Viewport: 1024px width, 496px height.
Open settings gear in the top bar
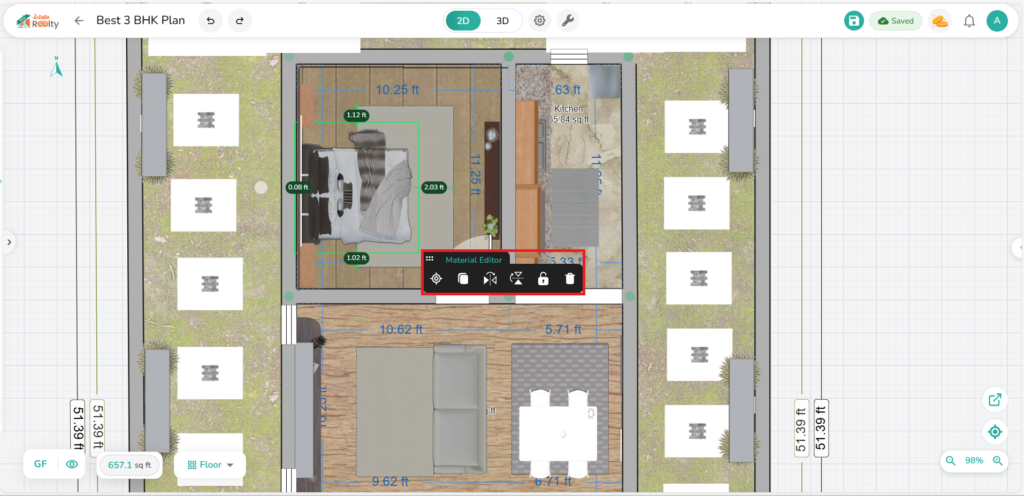tap(540, 20)
